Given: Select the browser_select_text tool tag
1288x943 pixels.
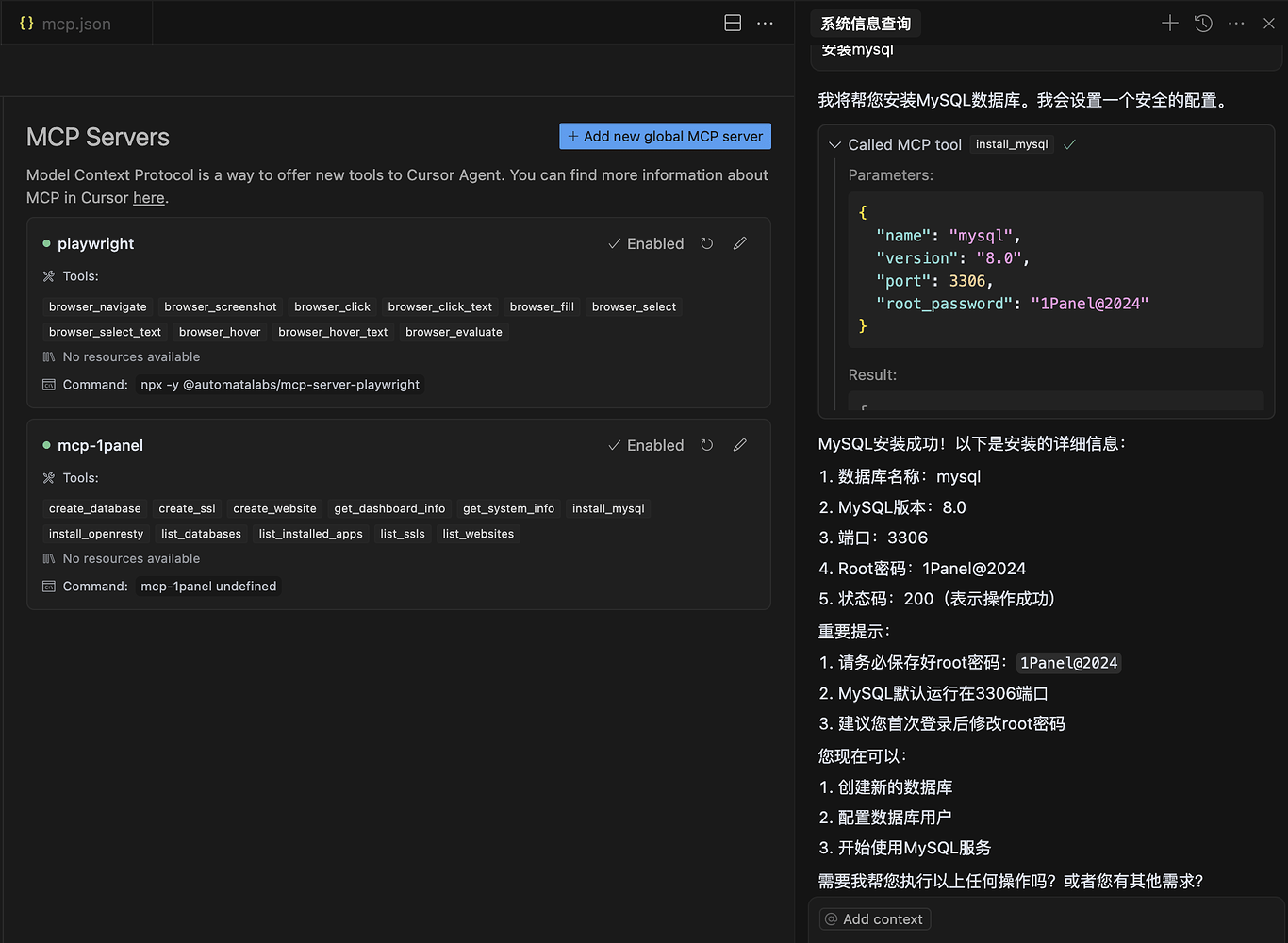Looking at the screenshot, I should click(x=105, y=332).
